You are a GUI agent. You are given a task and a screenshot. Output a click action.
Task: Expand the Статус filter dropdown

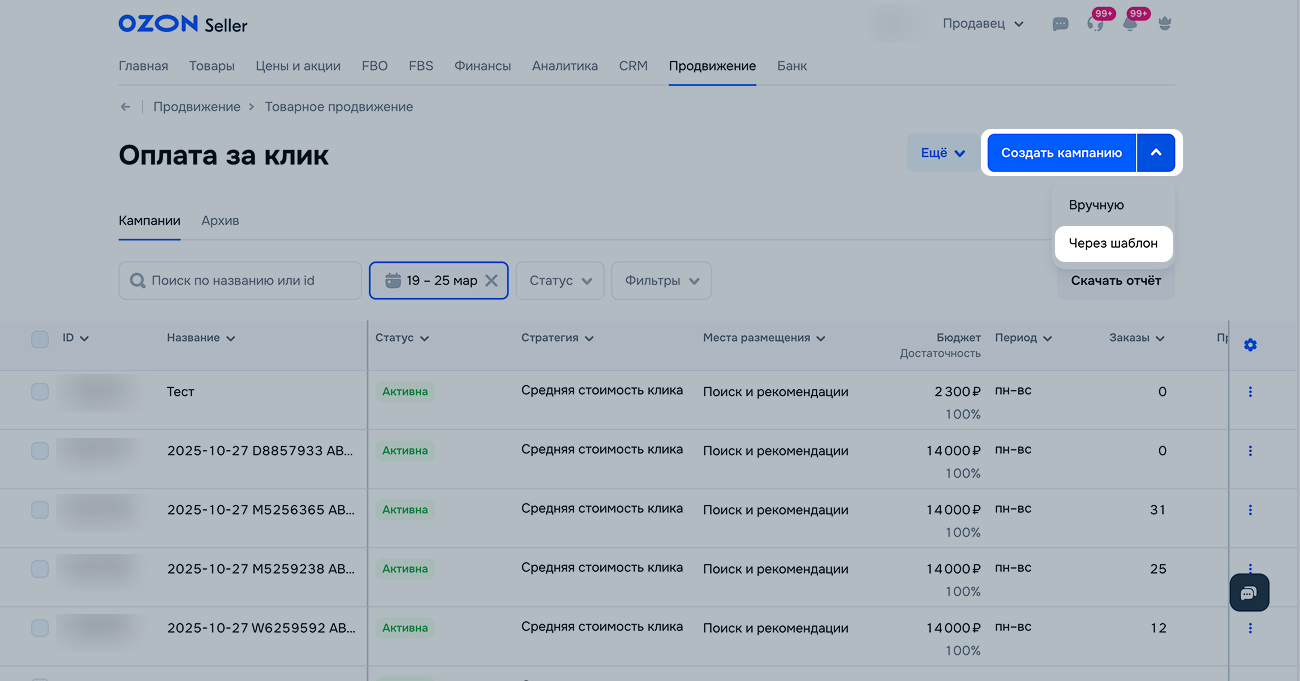(x=560, y=281)
